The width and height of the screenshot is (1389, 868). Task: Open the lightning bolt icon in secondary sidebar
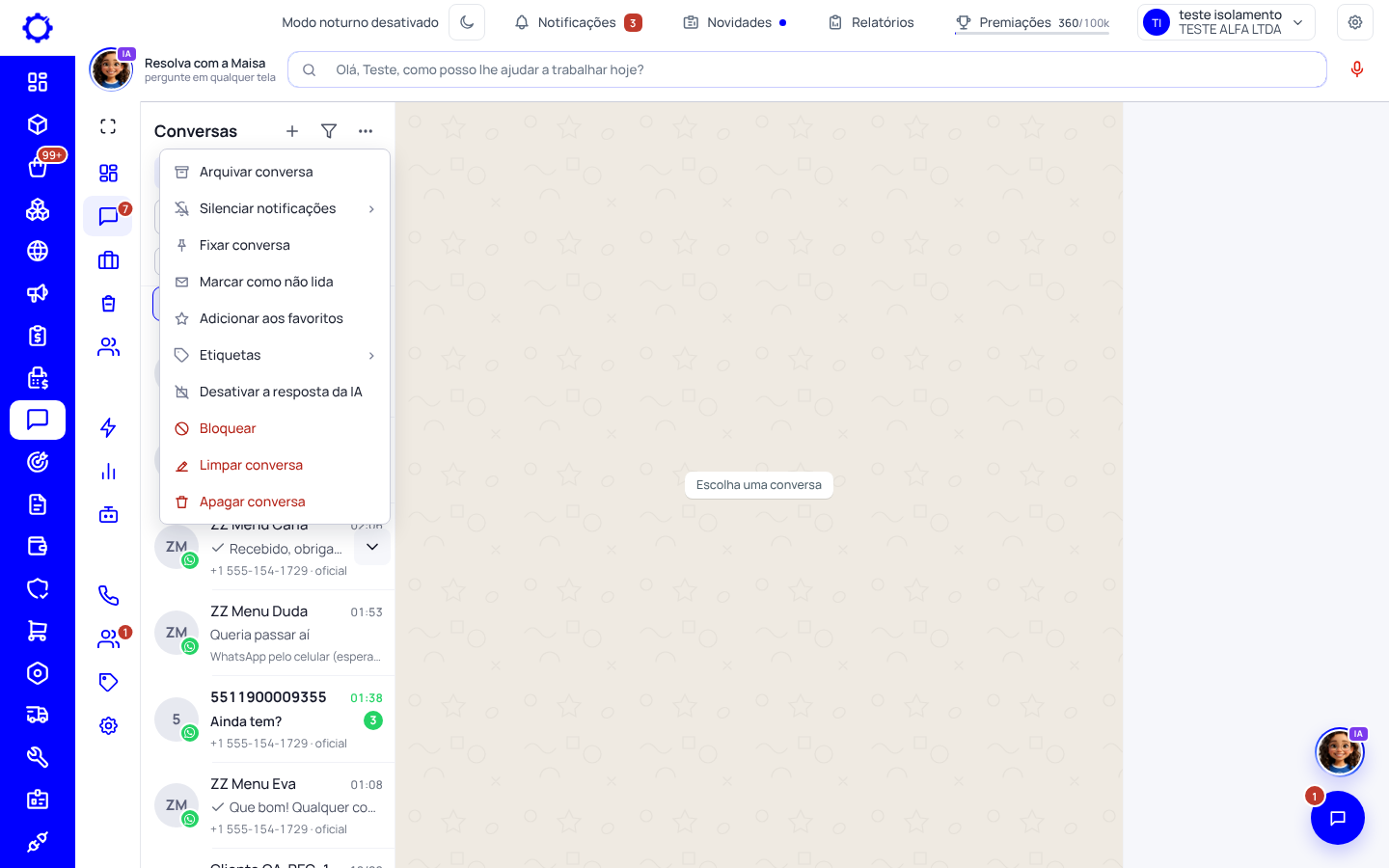[x=108, y=427]
